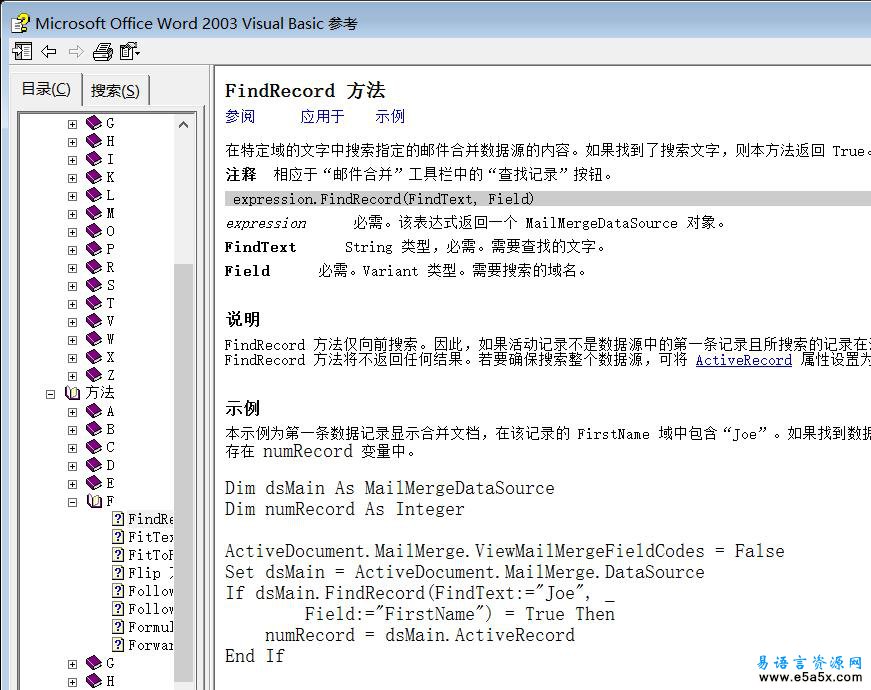Click the tree scrollbar up arrow

click(185, 125)
